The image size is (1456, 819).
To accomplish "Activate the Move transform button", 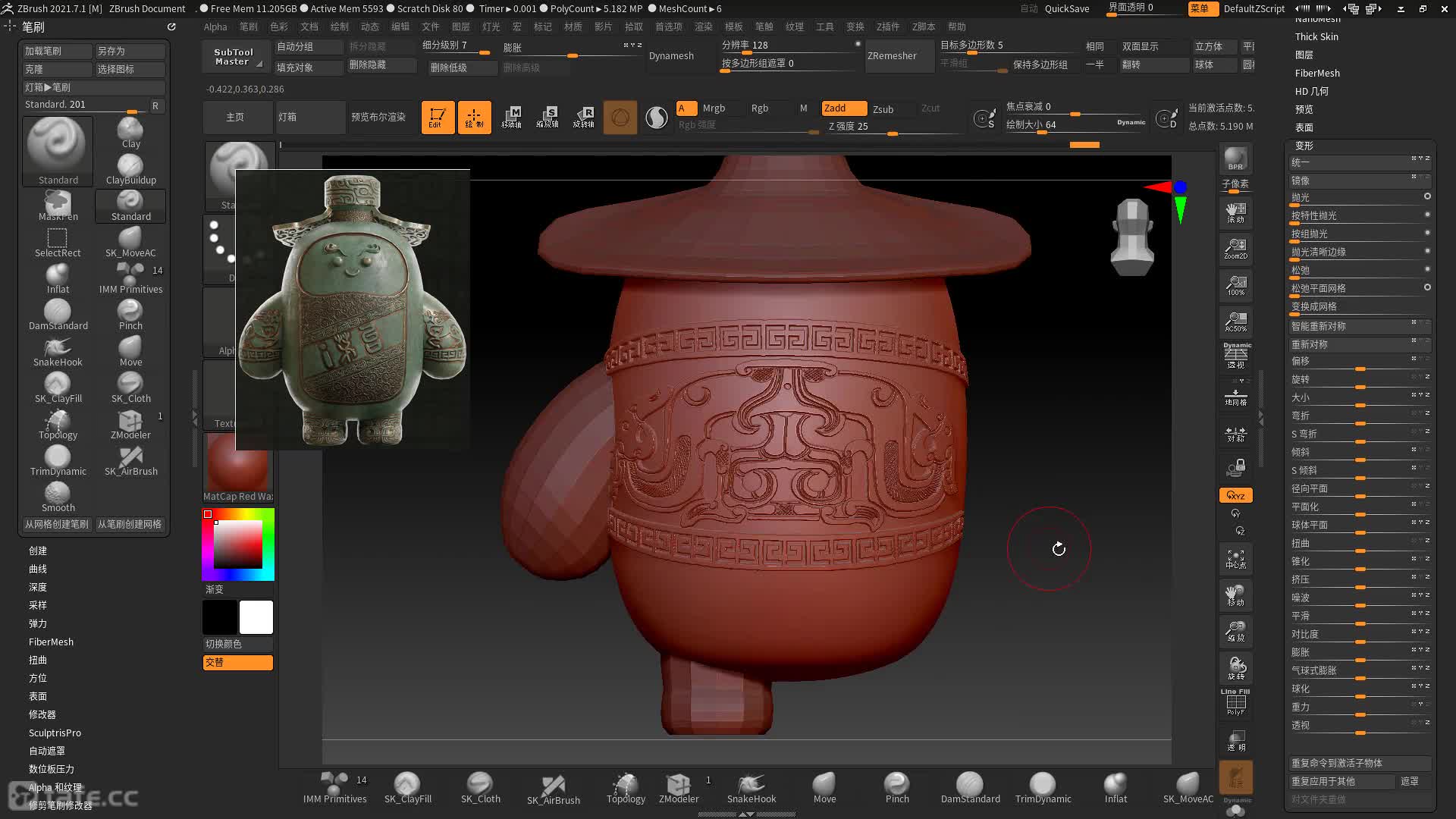I will pyautogui.click(x=511, y=118).
